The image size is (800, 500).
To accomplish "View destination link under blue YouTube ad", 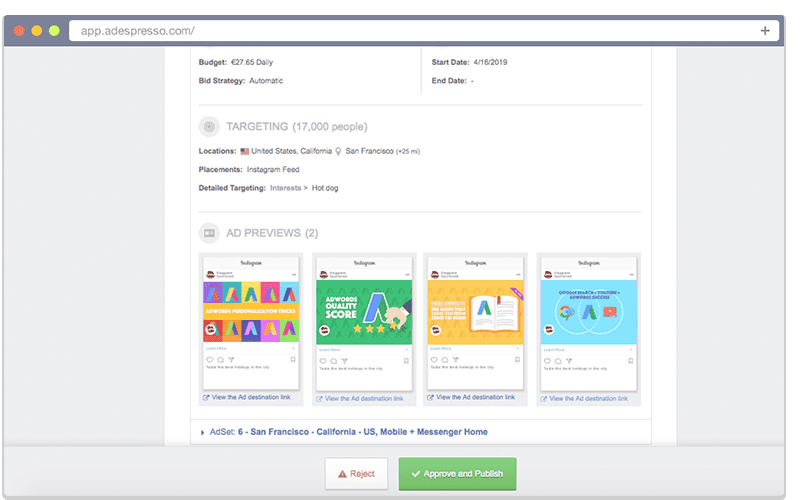I will pyautogui.click(x=589, y=398).
